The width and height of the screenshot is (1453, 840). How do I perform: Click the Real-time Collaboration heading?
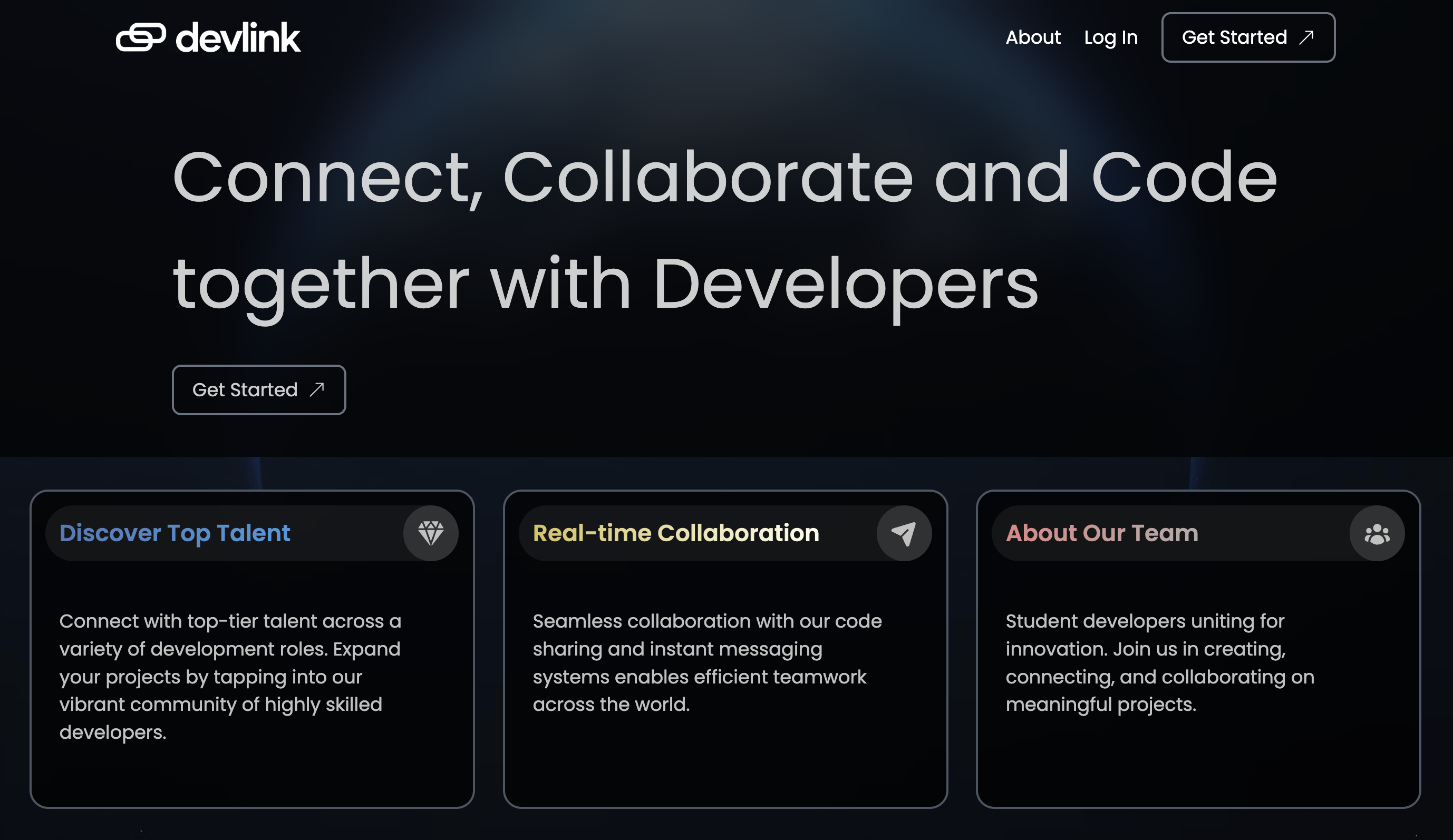(676, 533)
